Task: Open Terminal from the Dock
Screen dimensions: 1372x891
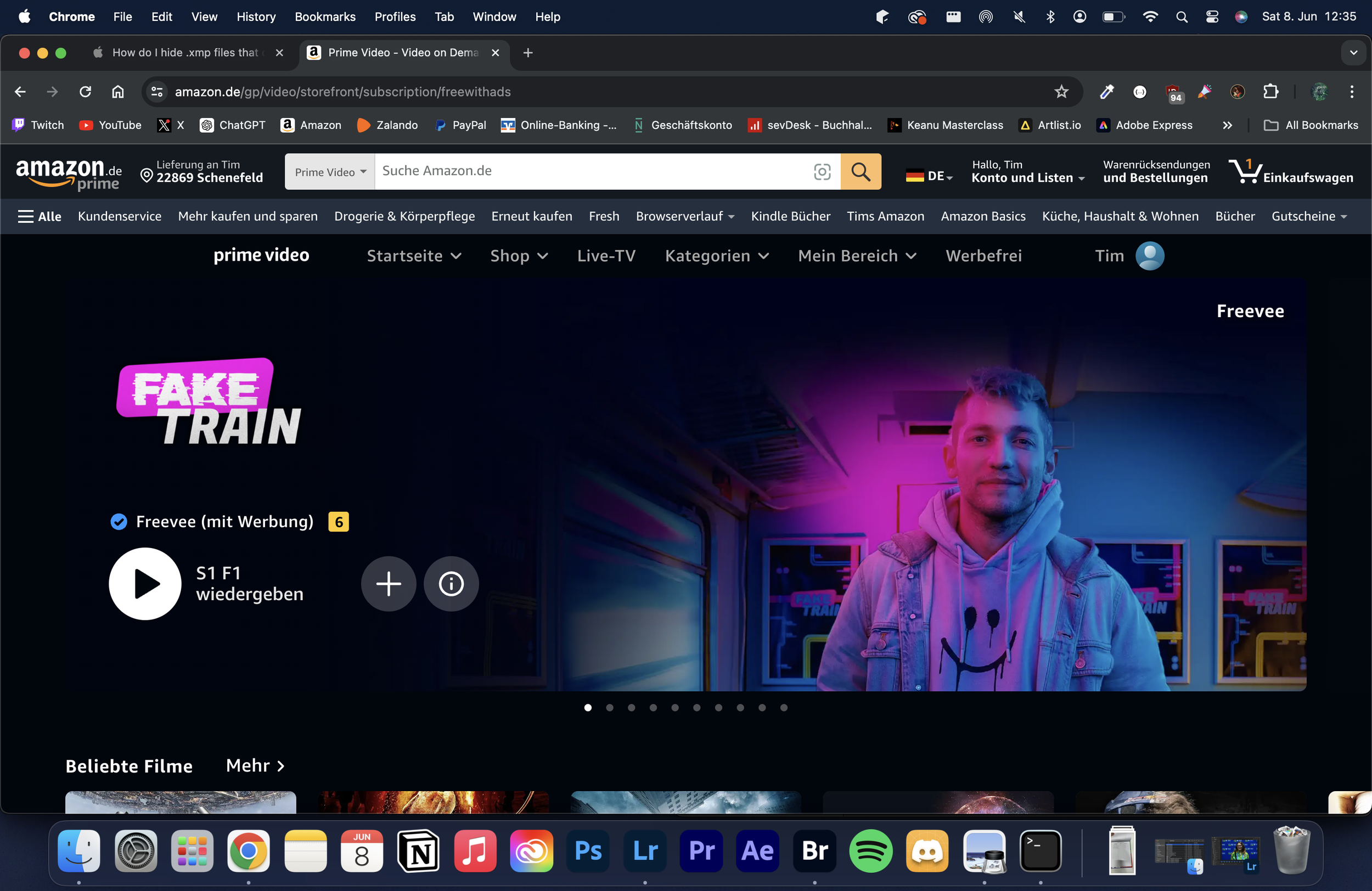Action: click(x=1040, y=850)
